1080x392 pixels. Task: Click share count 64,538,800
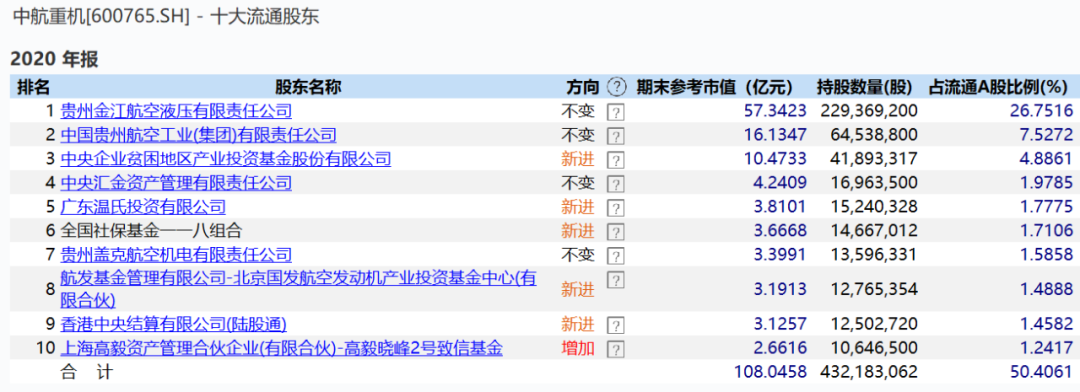875,135
